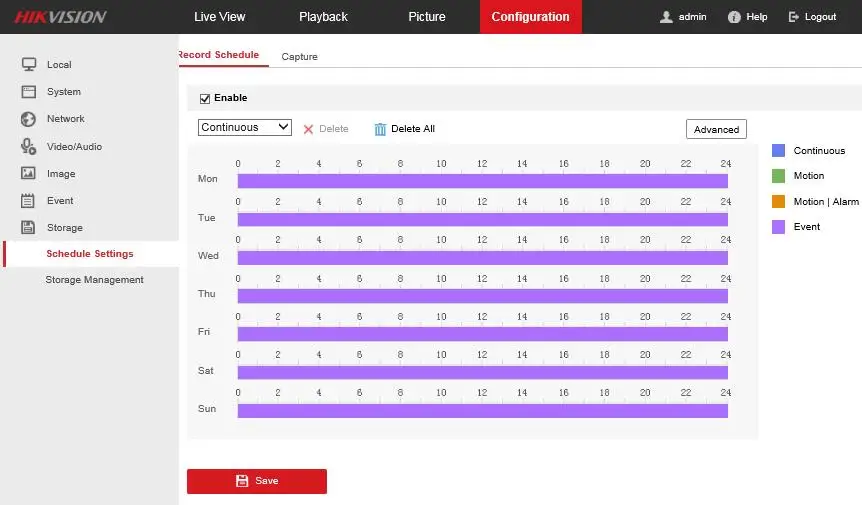The image size is (862, 505).
Task: Go to the Picture tab
Action: point(427,17)
